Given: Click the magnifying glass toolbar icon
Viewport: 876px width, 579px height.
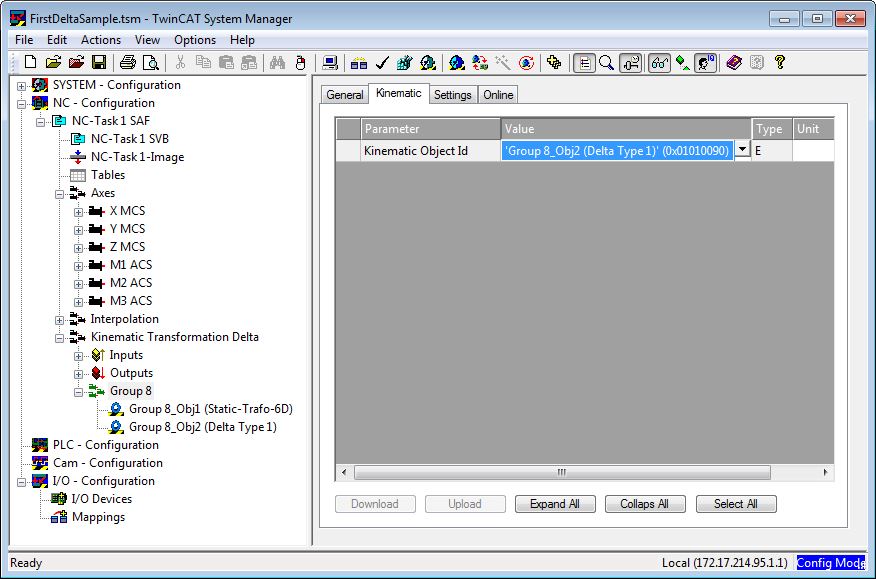Looking at the screenshot, I should click(x=607, y=63).
